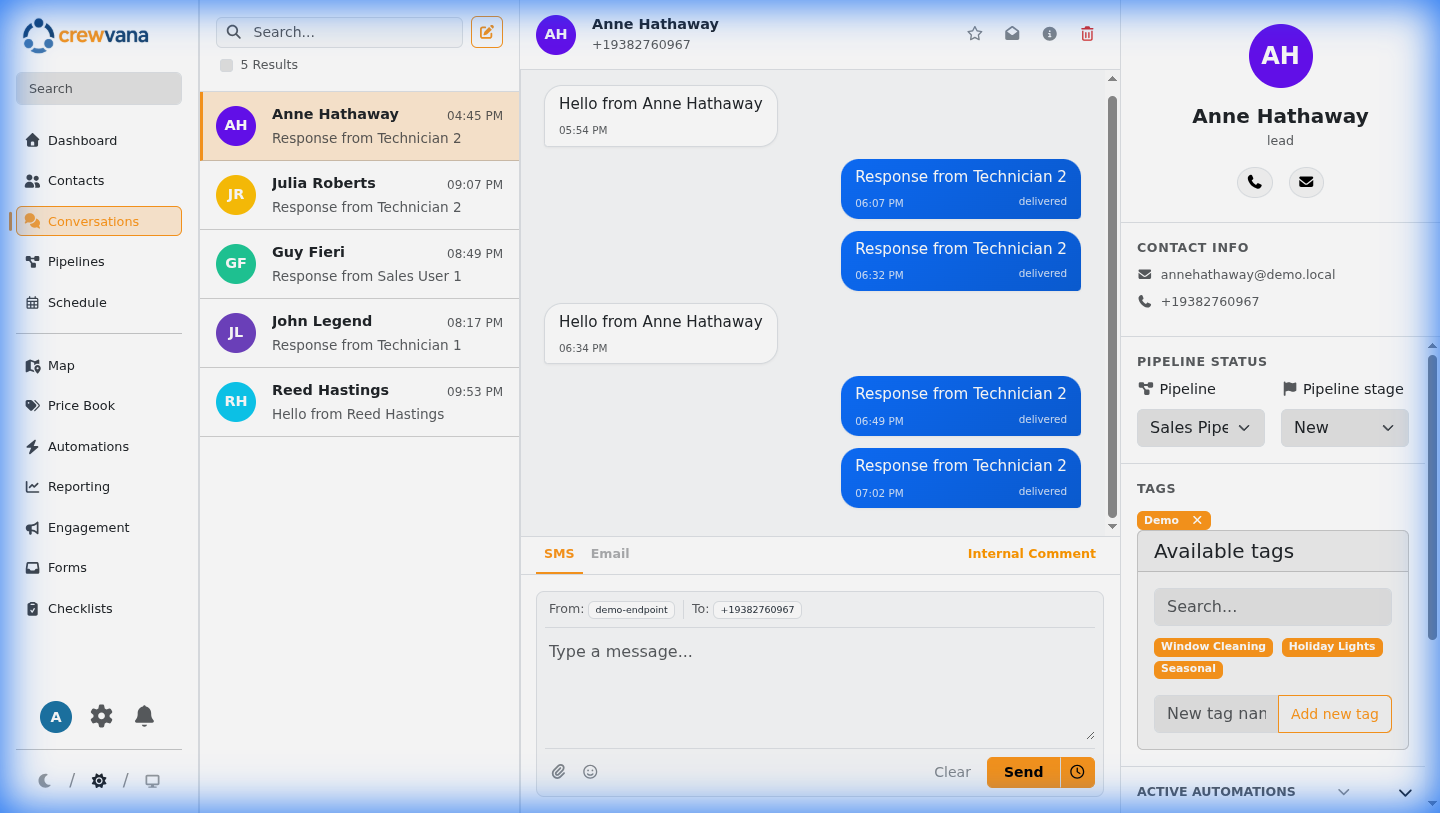Call Anne Hathaway using the phone icon

pyautogui.click(x=1255, y=182)
